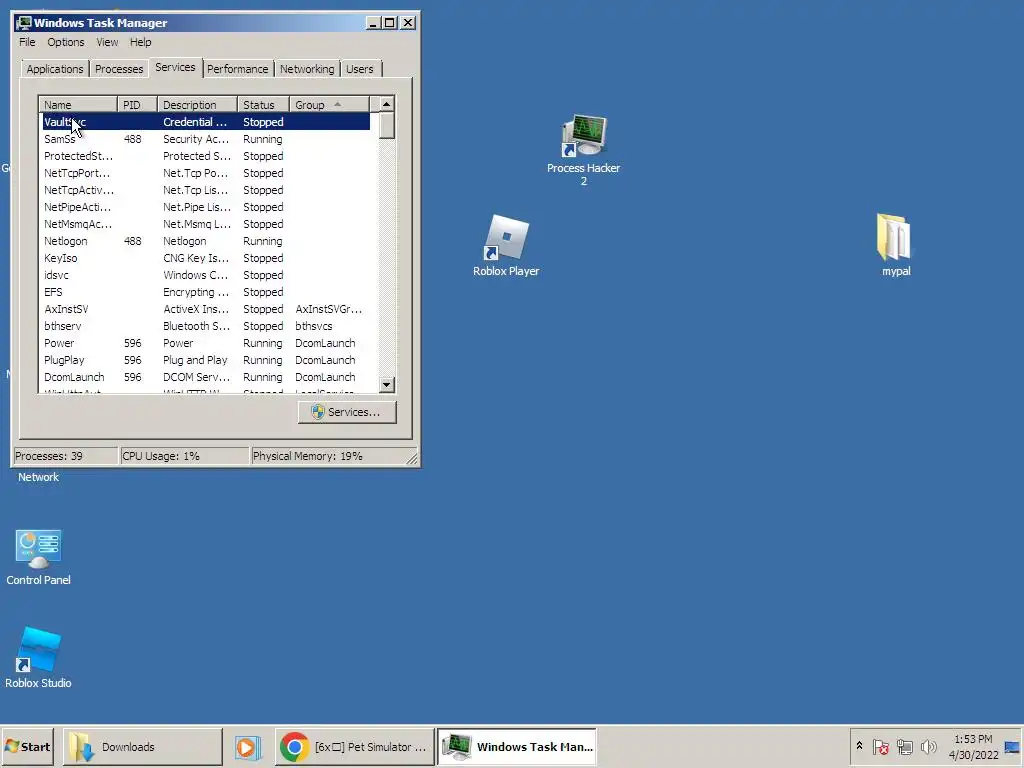
Task: Click the Windows Task Manager taskbar button
Action: pos(517,746)
